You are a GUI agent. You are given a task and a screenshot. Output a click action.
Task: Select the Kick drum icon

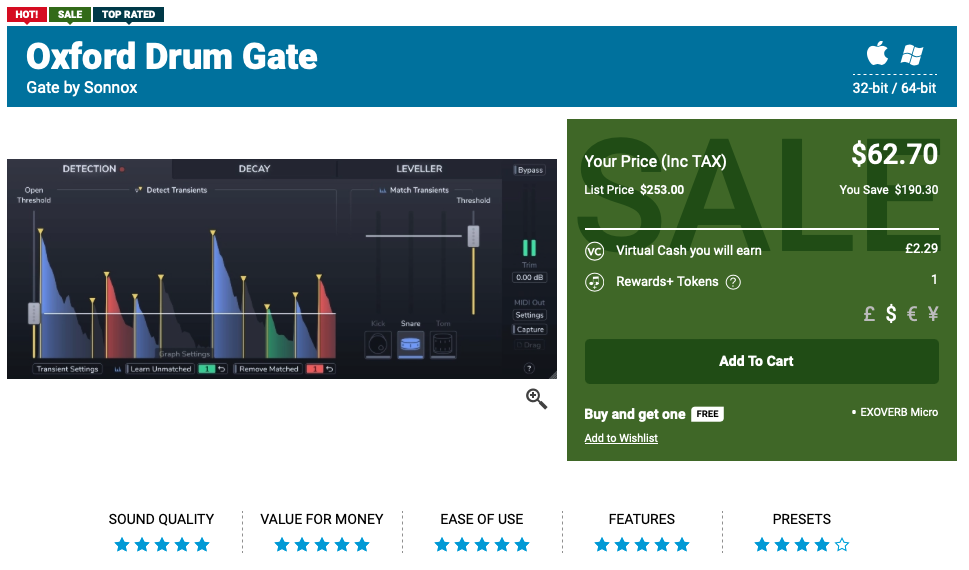[x=378, y=344]
